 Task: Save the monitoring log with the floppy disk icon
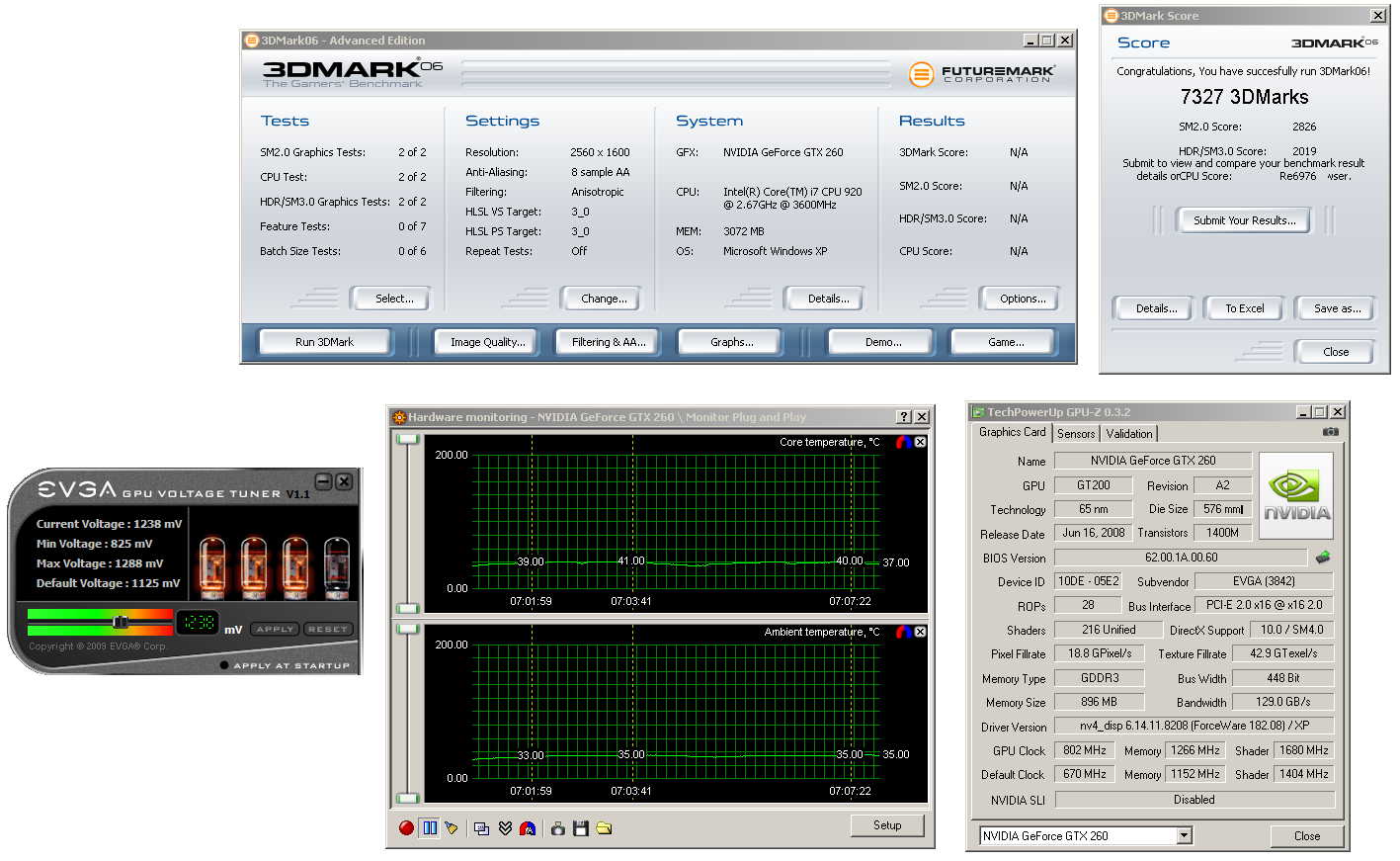pyautogui.click(x=581, y=828)
